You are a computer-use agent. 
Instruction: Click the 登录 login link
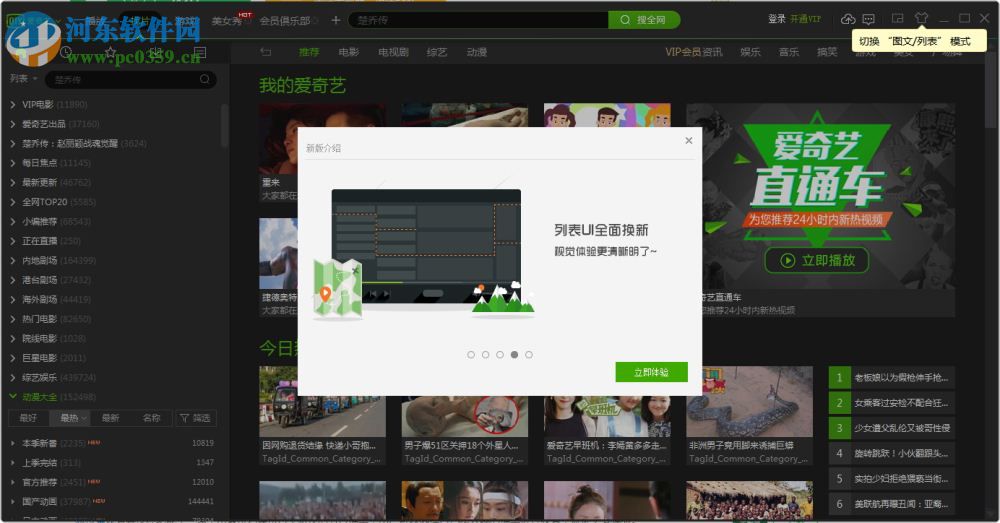[x=776, y=19]
